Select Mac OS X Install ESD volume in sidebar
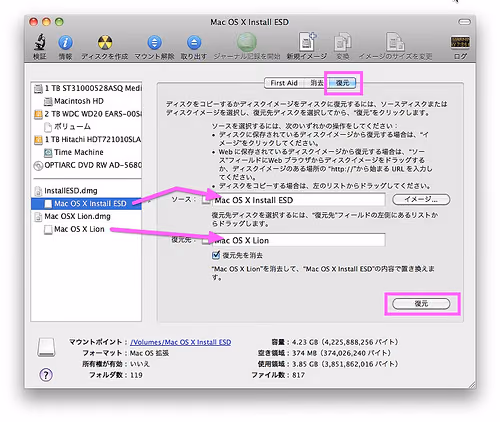This screenshot has width=500, height=422. (x=86, y=203)
